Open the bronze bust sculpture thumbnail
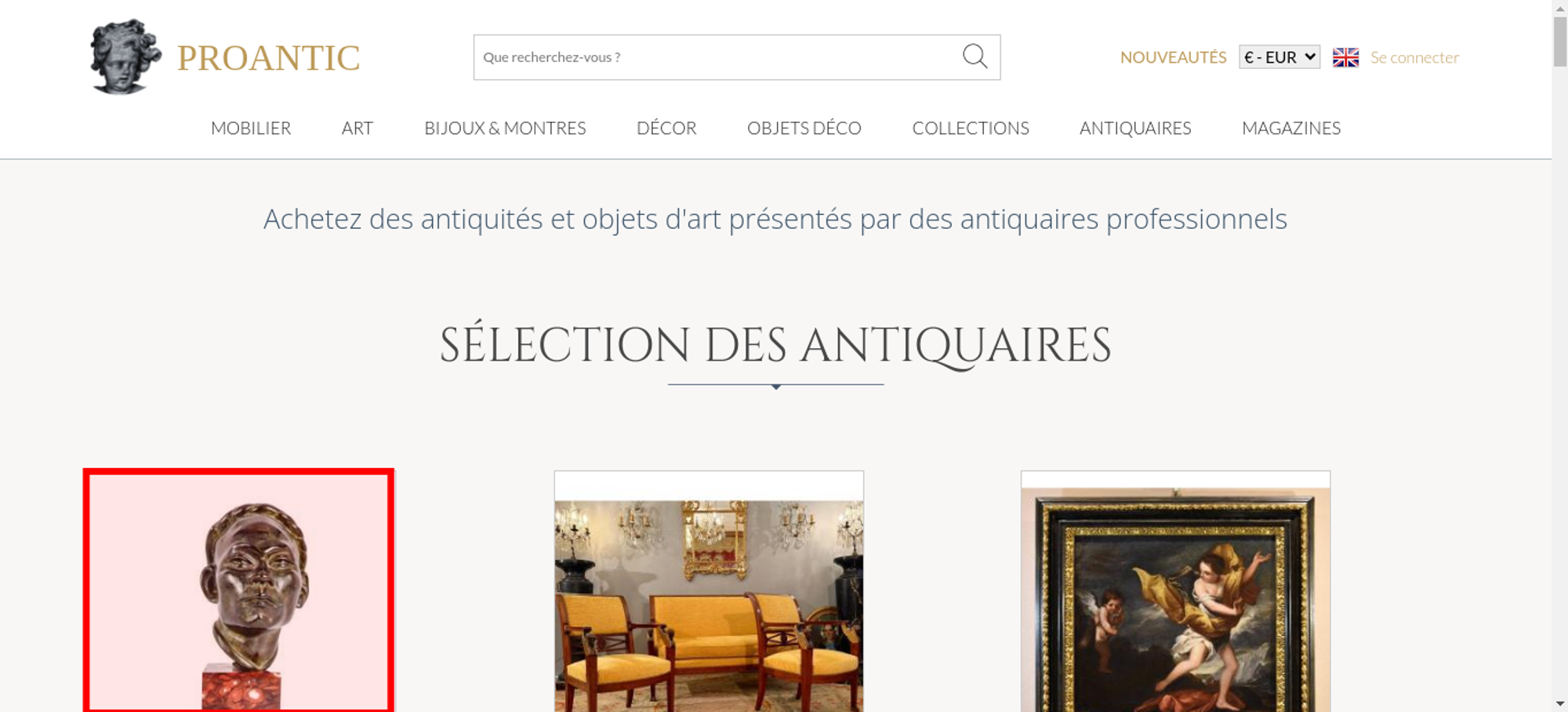Viewport: 1568px width, 712px height. pos(238,591)
